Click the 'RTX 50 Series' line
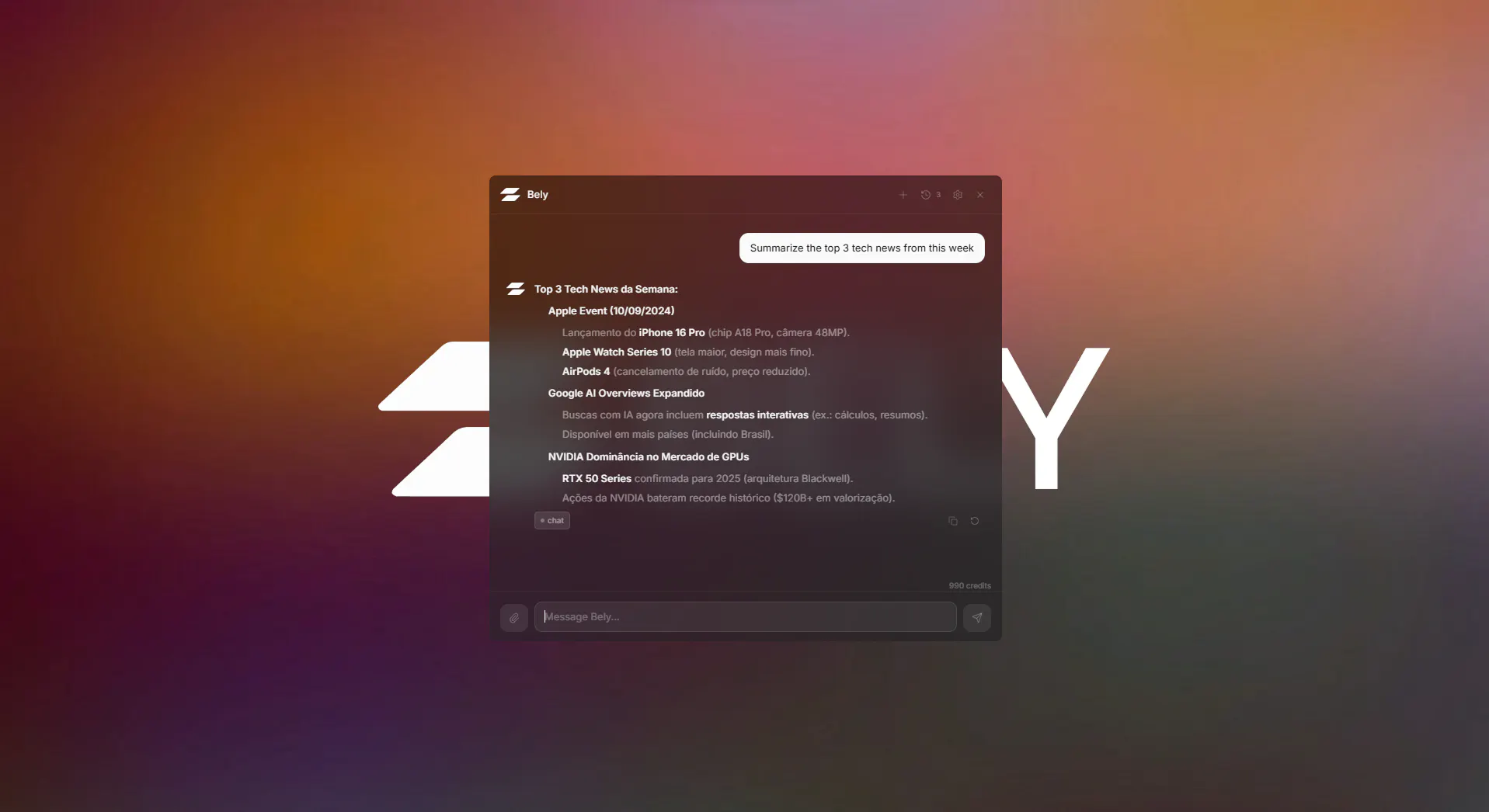This screenshot has width=1489, height=812. coord(708,478)
